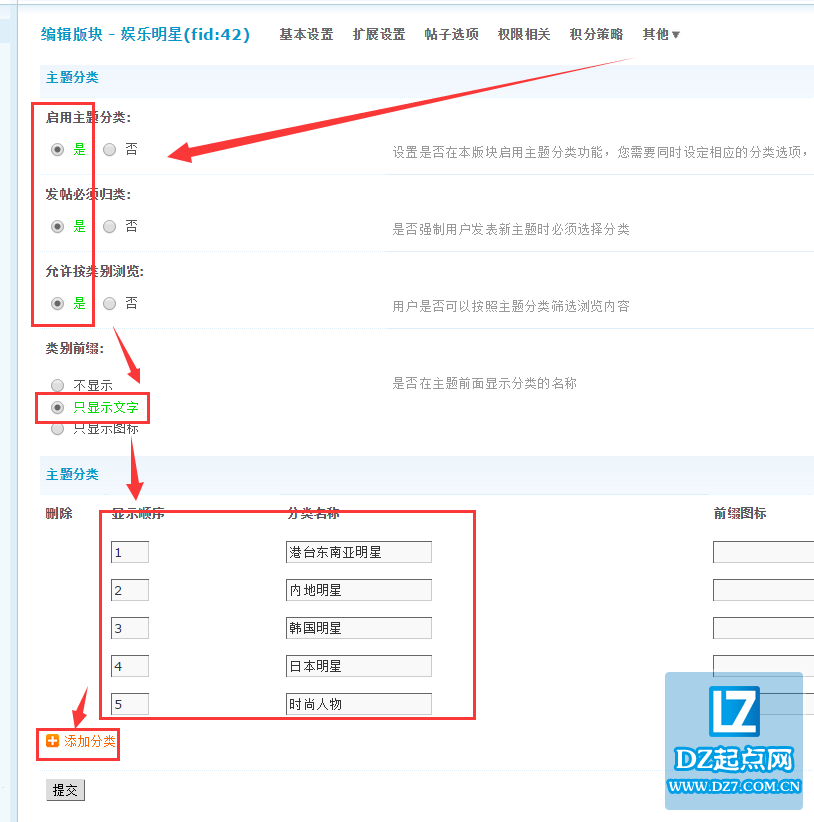Click the 前缀图标 column header
This screenshot has width=814, height=822.
pos(740,513)
